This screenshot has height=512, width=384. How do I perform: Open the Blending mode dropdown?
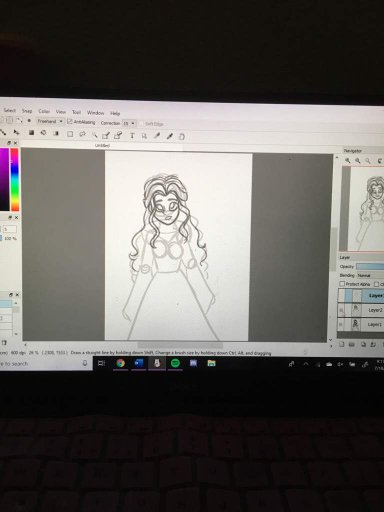point(370,276)
